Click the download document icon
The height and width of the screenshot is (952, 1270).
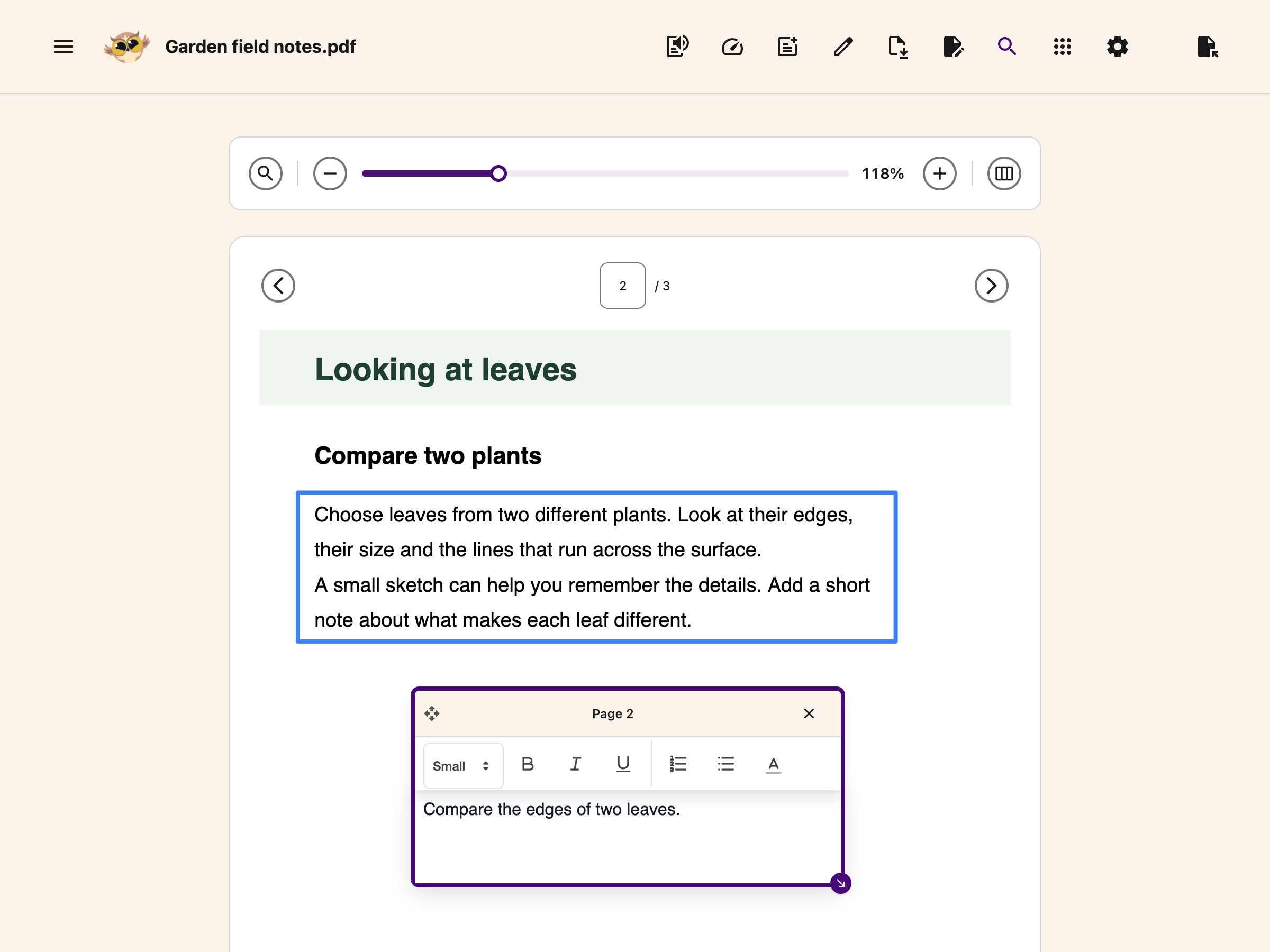point(897,47)
